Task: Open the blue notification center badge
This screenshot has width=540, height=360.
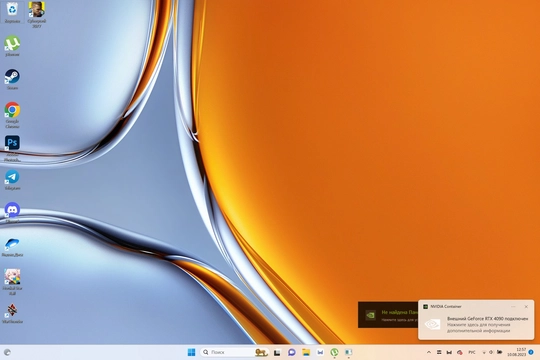Action: 531,352
